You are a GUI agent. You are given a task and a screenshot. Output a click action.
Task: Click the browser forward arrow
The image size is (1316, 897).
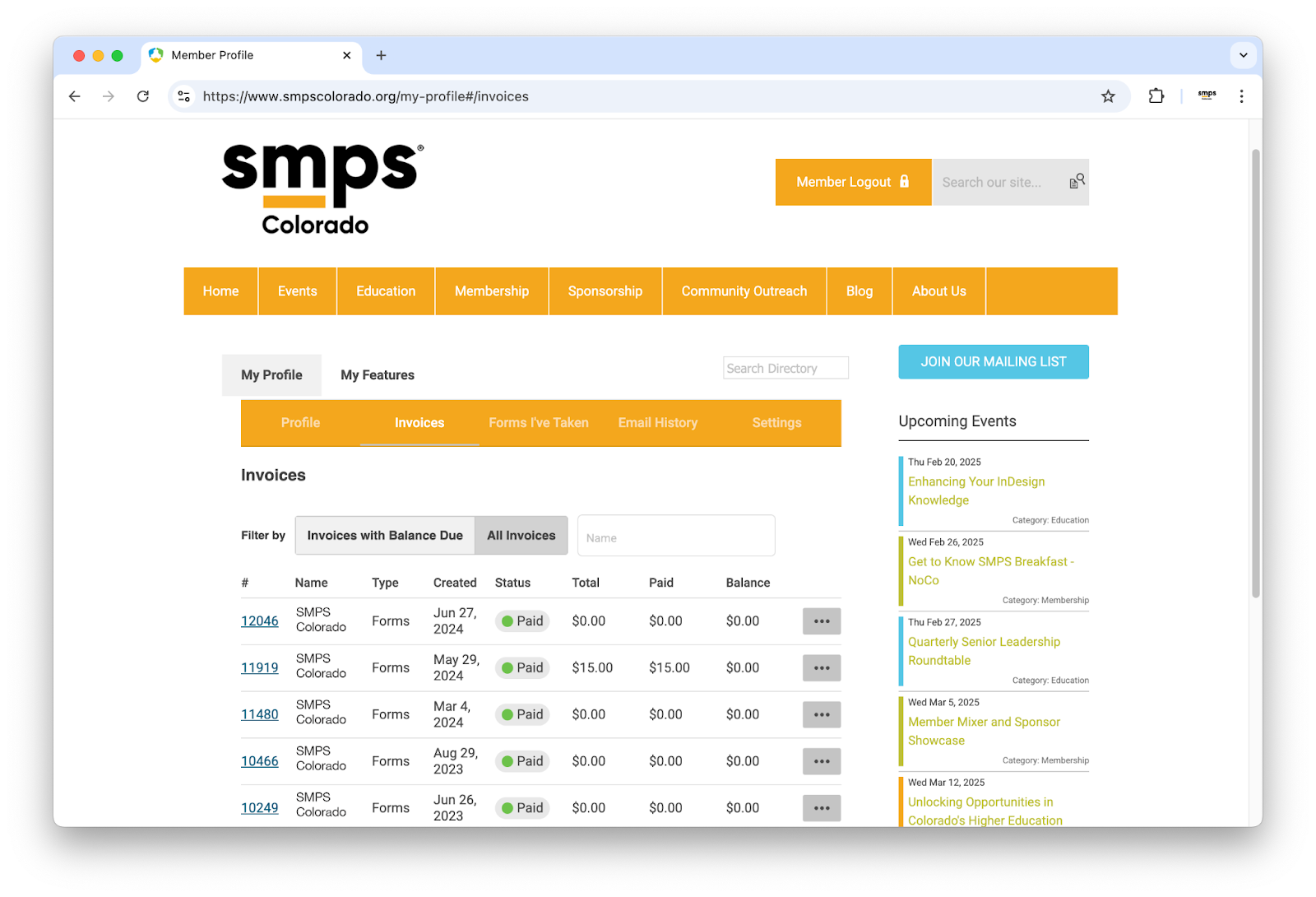pyautogui.click(x=109, y=96)
